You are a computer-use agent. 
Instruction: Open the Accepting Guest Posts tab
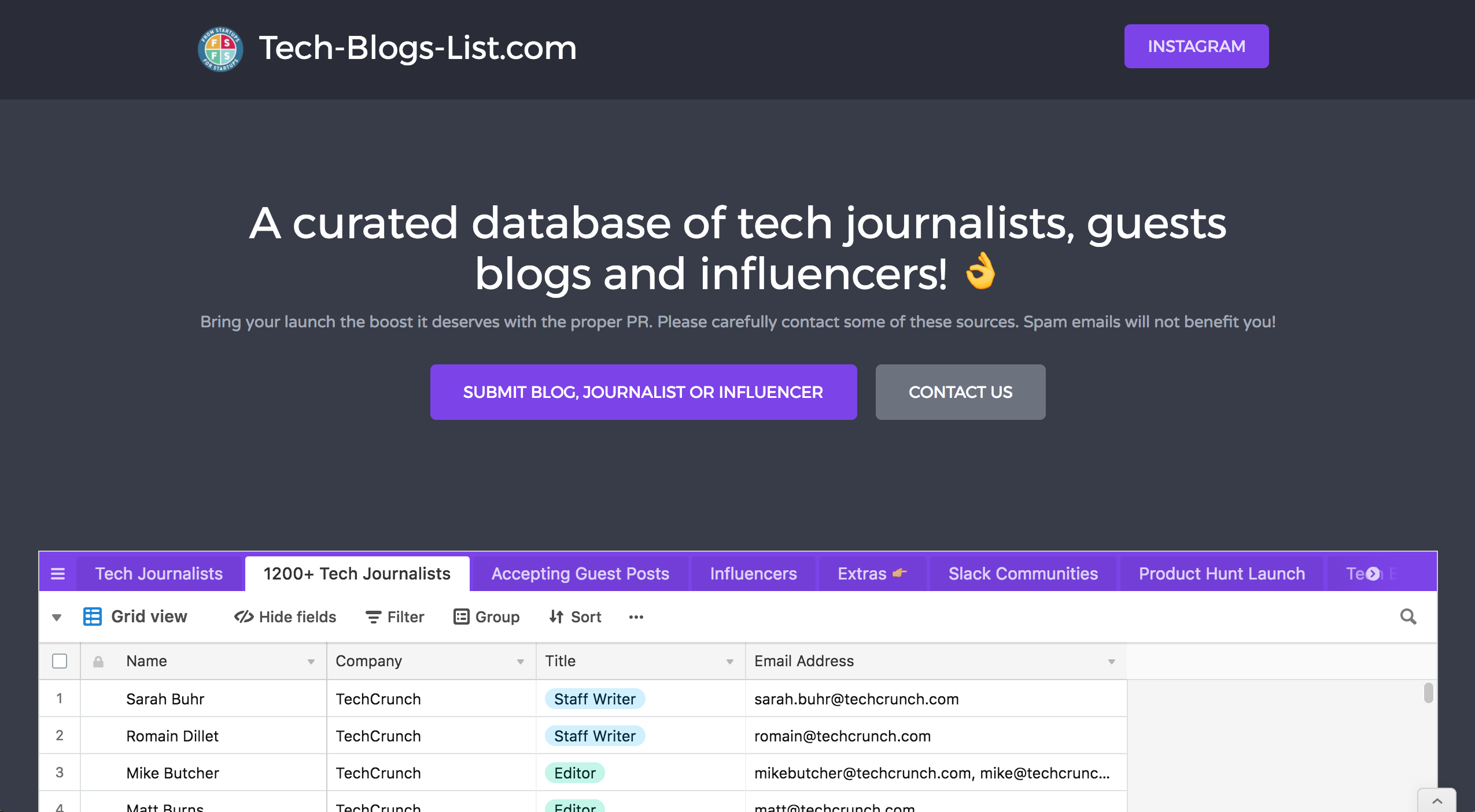(x=580, y=574)
